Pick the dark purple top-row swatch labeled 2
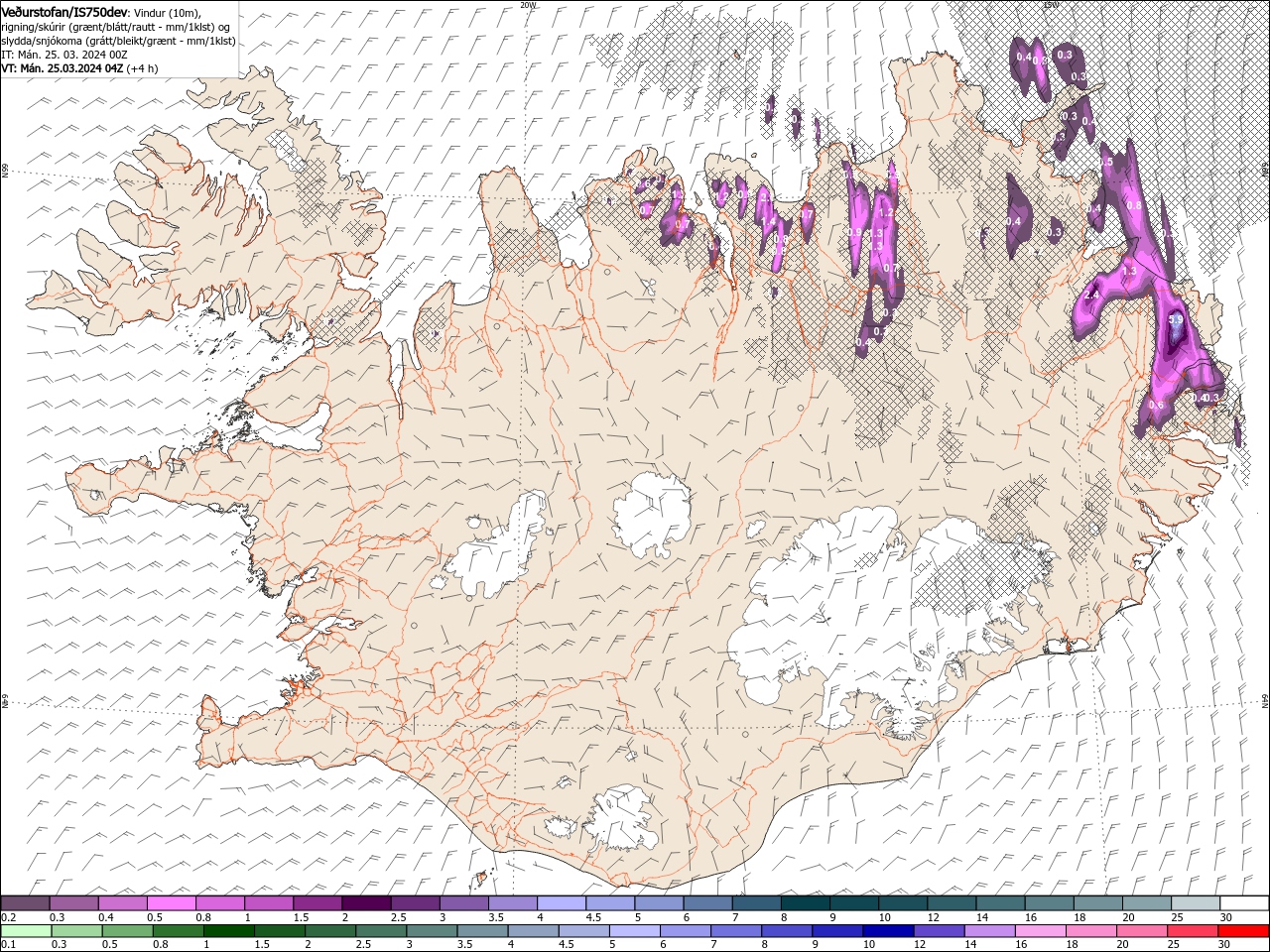 point(365,902)
